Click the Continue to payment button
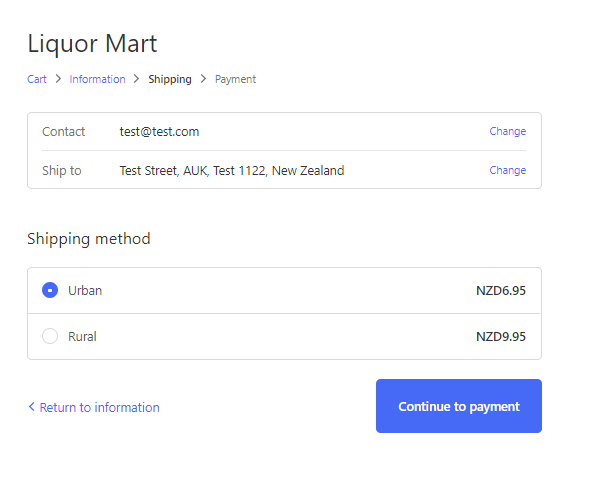This screenshot has width=593, height=502. click(x=459, y=406)
